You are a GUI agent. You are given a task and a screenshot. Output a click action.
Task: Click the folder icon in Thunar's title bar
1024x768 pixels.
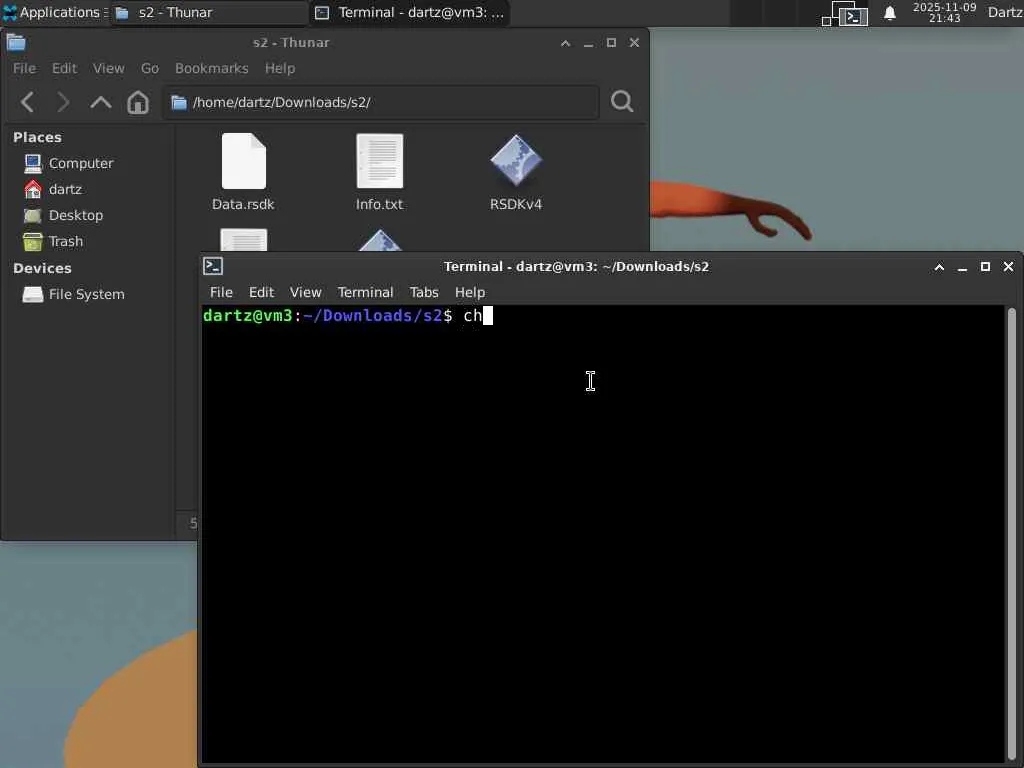tap(16, 43)
